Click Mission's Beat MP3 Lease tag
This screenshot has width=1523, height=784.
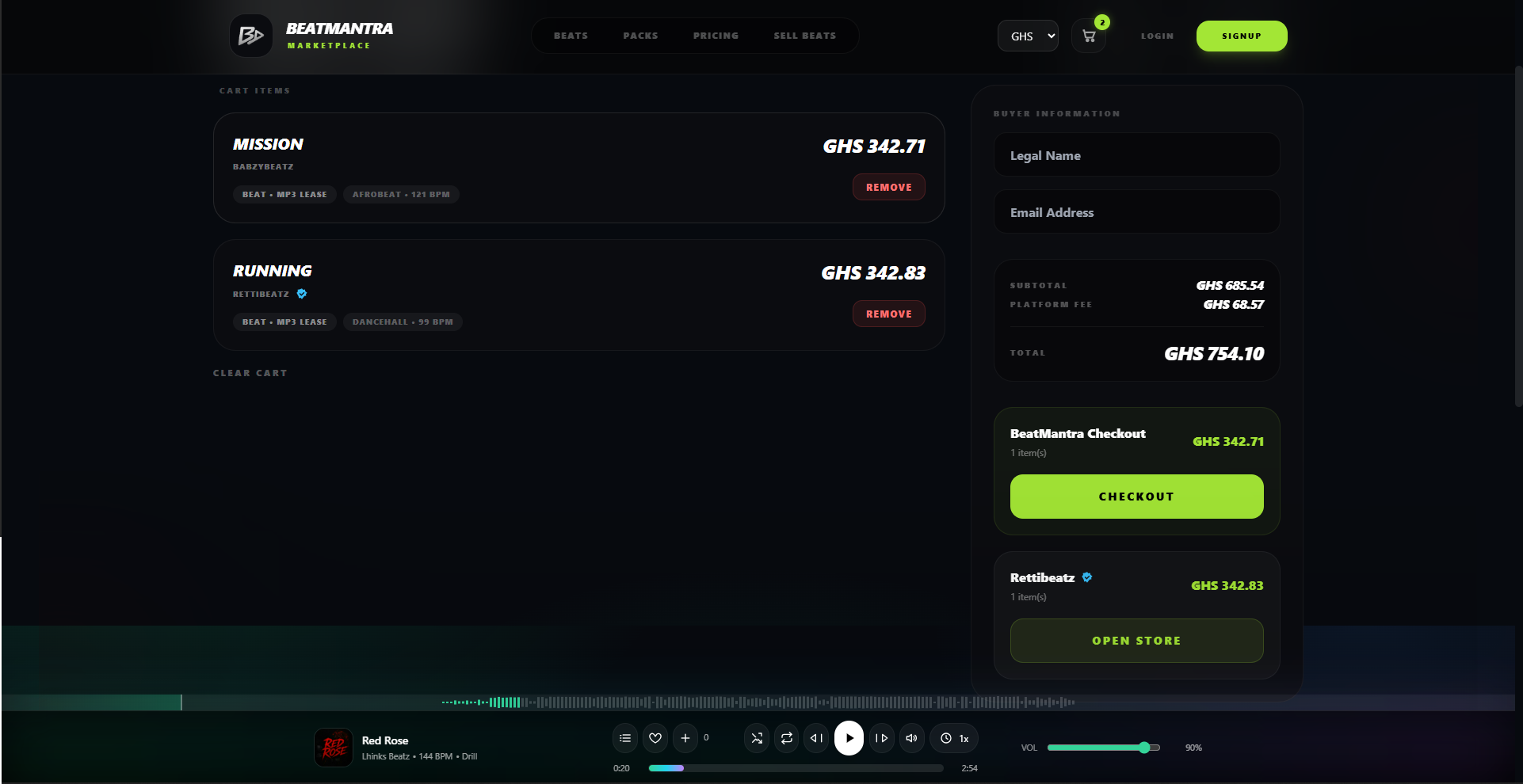coord(284,194)
